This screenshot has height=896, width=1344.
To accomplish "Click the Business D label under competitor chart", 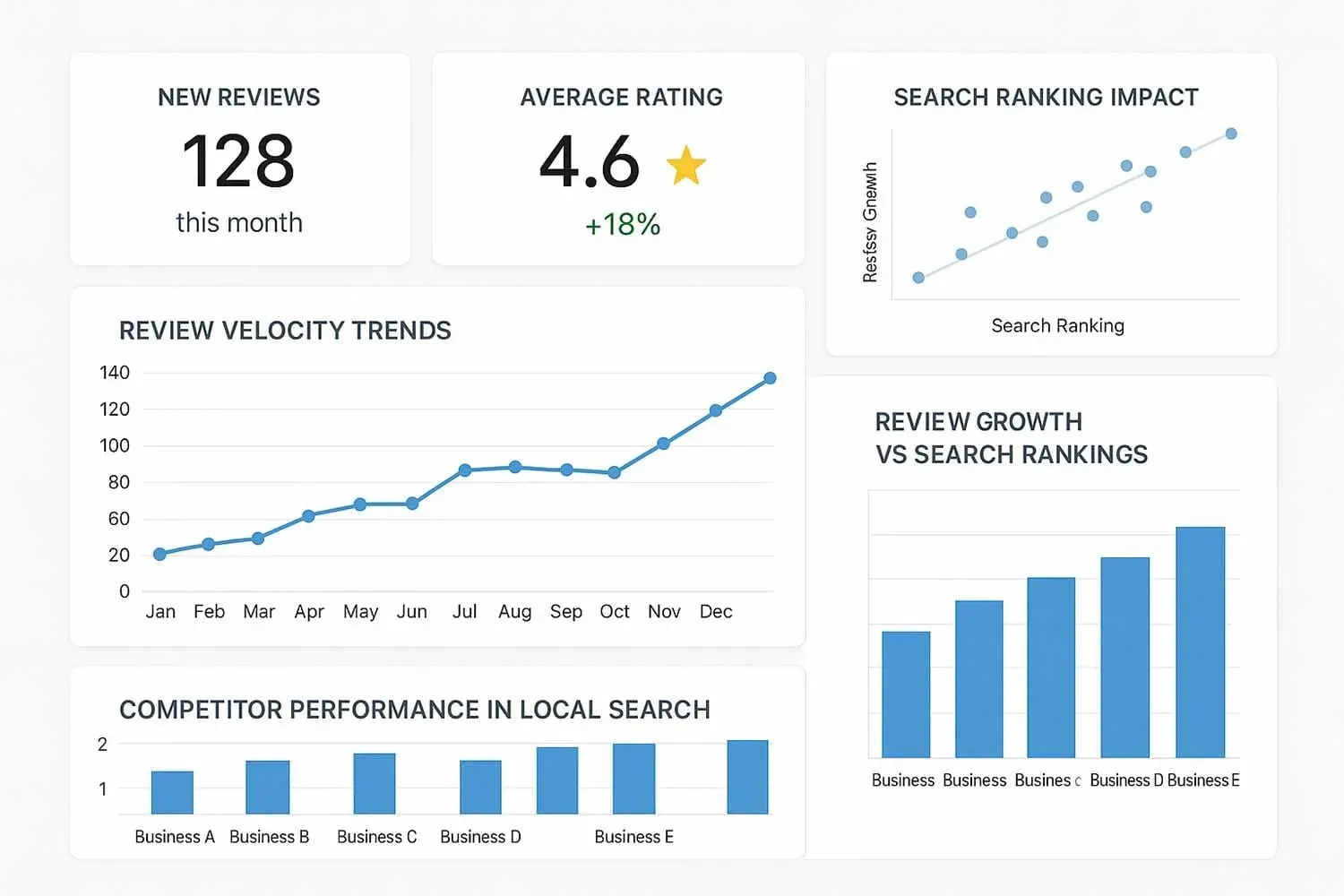I will coord(480,836).
